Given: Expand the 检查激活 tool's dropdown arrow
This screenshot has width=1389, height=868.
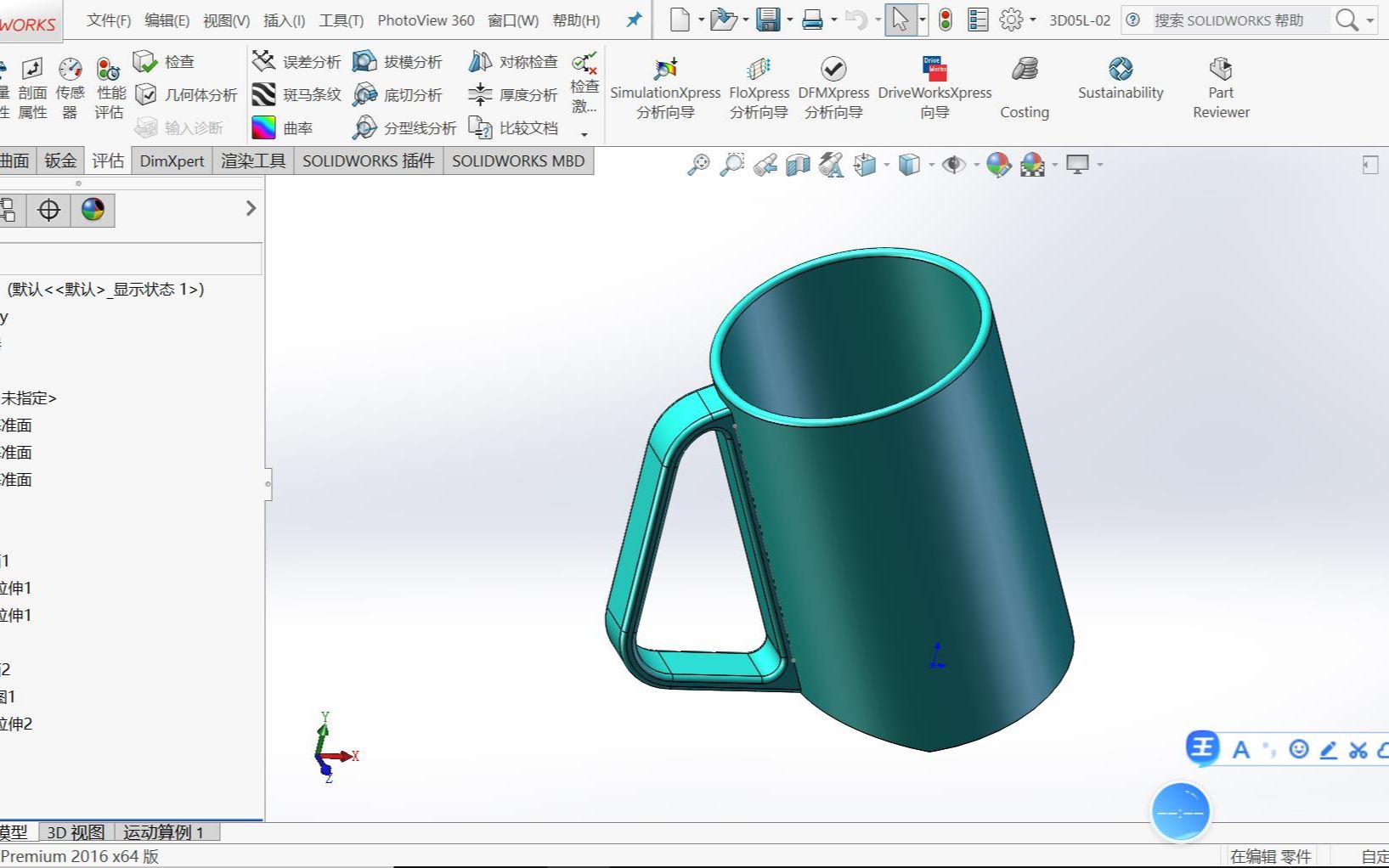Looking at the screenshot, I should 584,134.
